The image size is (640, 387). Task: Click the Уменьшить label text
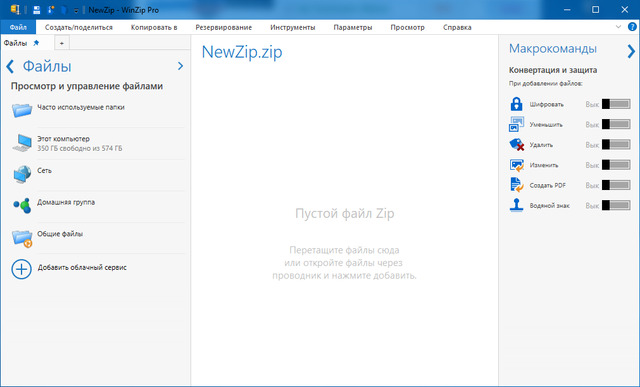click(x=546, y=125)
